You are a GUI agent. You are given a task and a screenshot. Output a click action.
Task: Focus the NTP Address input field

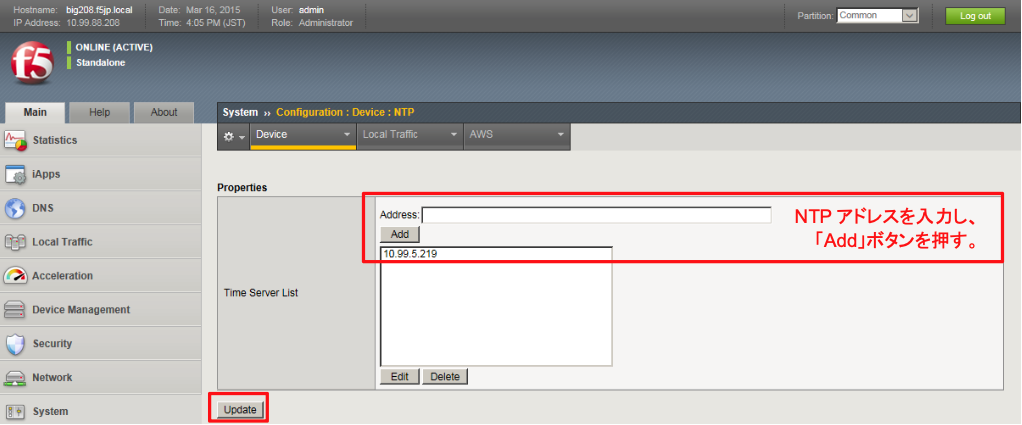[x=596, y=214]
